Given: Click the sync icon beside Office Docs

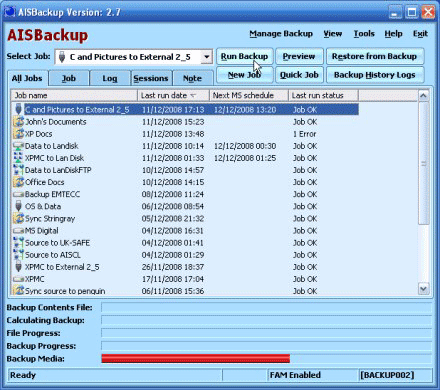Looking at the screenshot, I should pos(18,182).
